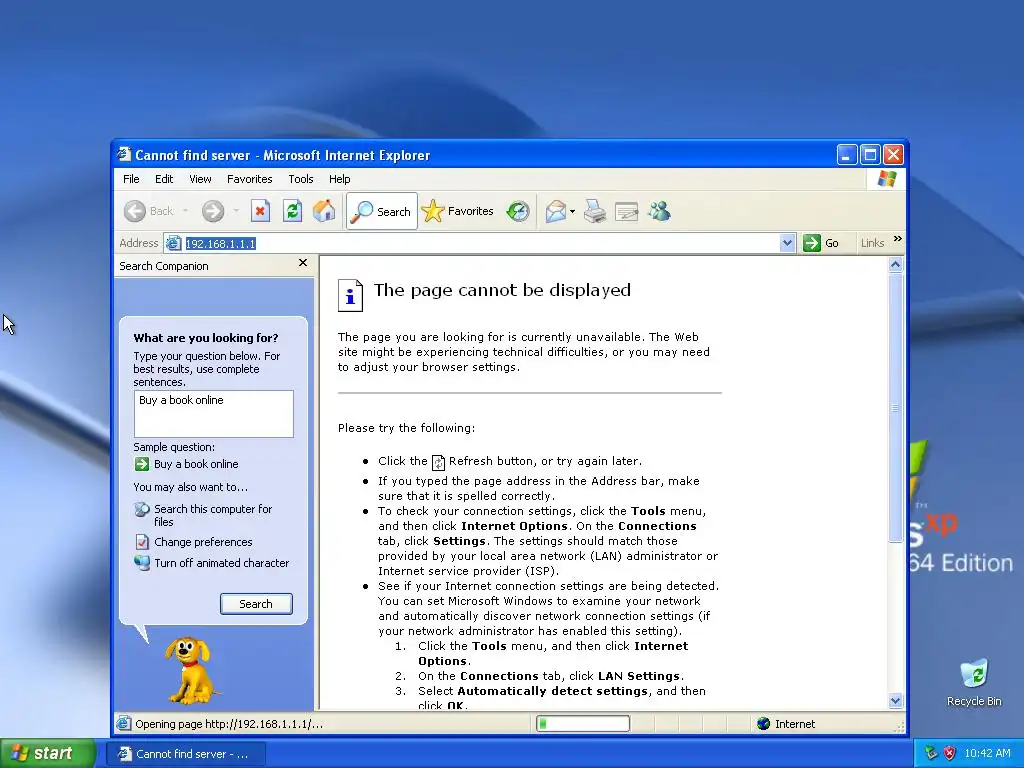
Task: Click the 10:42 AM taskbar clock
Action: pos(987,753)
